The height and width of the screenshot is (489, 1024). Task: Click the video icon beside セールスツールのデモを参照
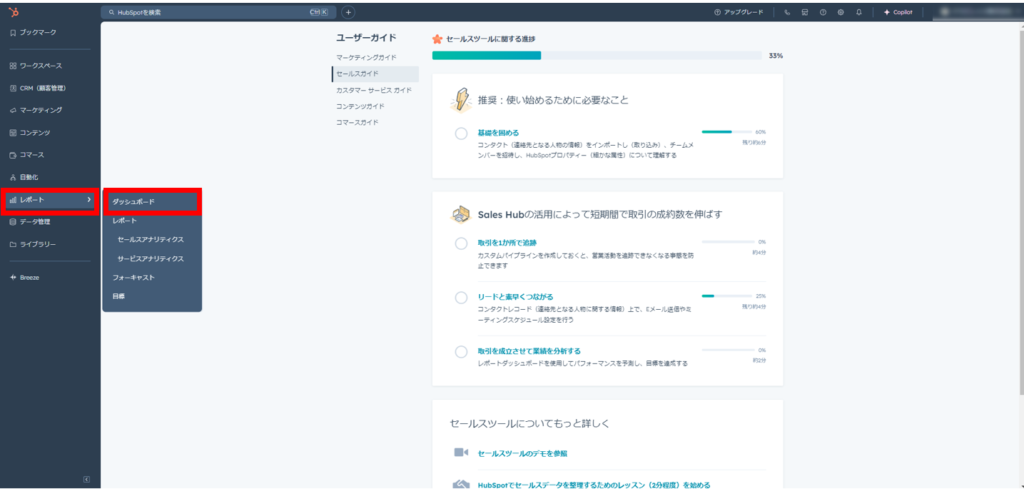point(462,452)
